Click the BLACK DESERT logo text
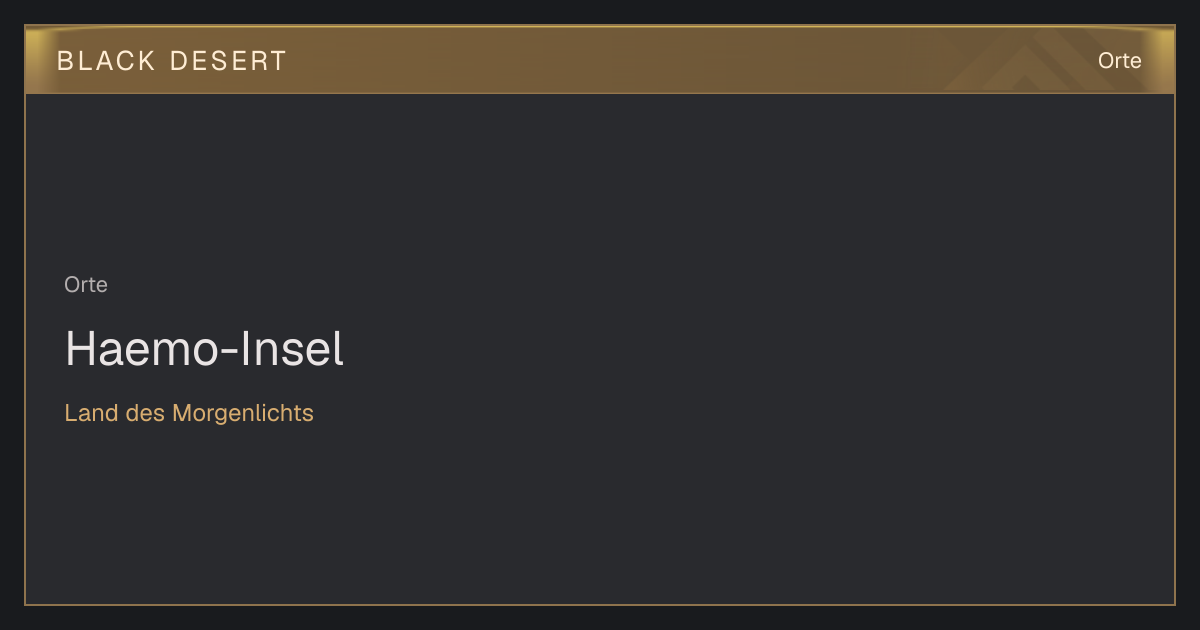The image size is (1200, 630). coord(172,61)
